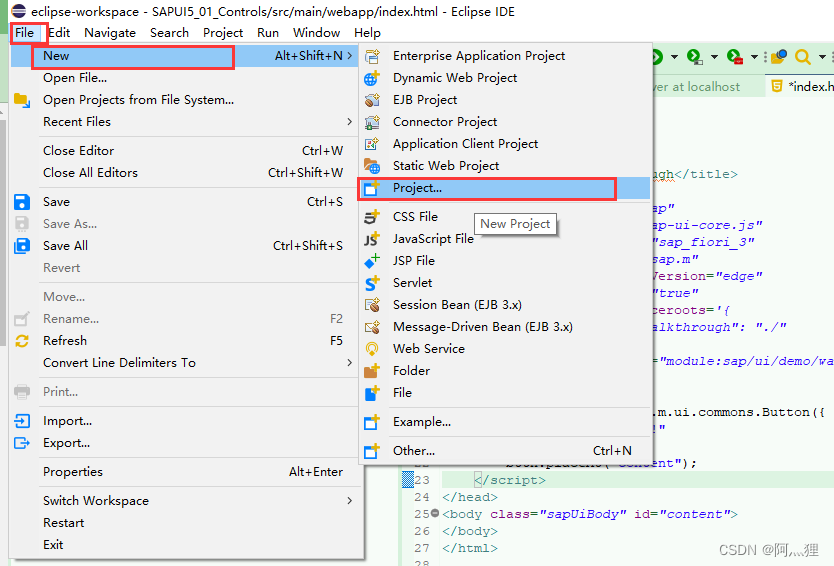The image size is (834, 566).
Task: Click the </head> text on line 24
Action: pos(470,497)
